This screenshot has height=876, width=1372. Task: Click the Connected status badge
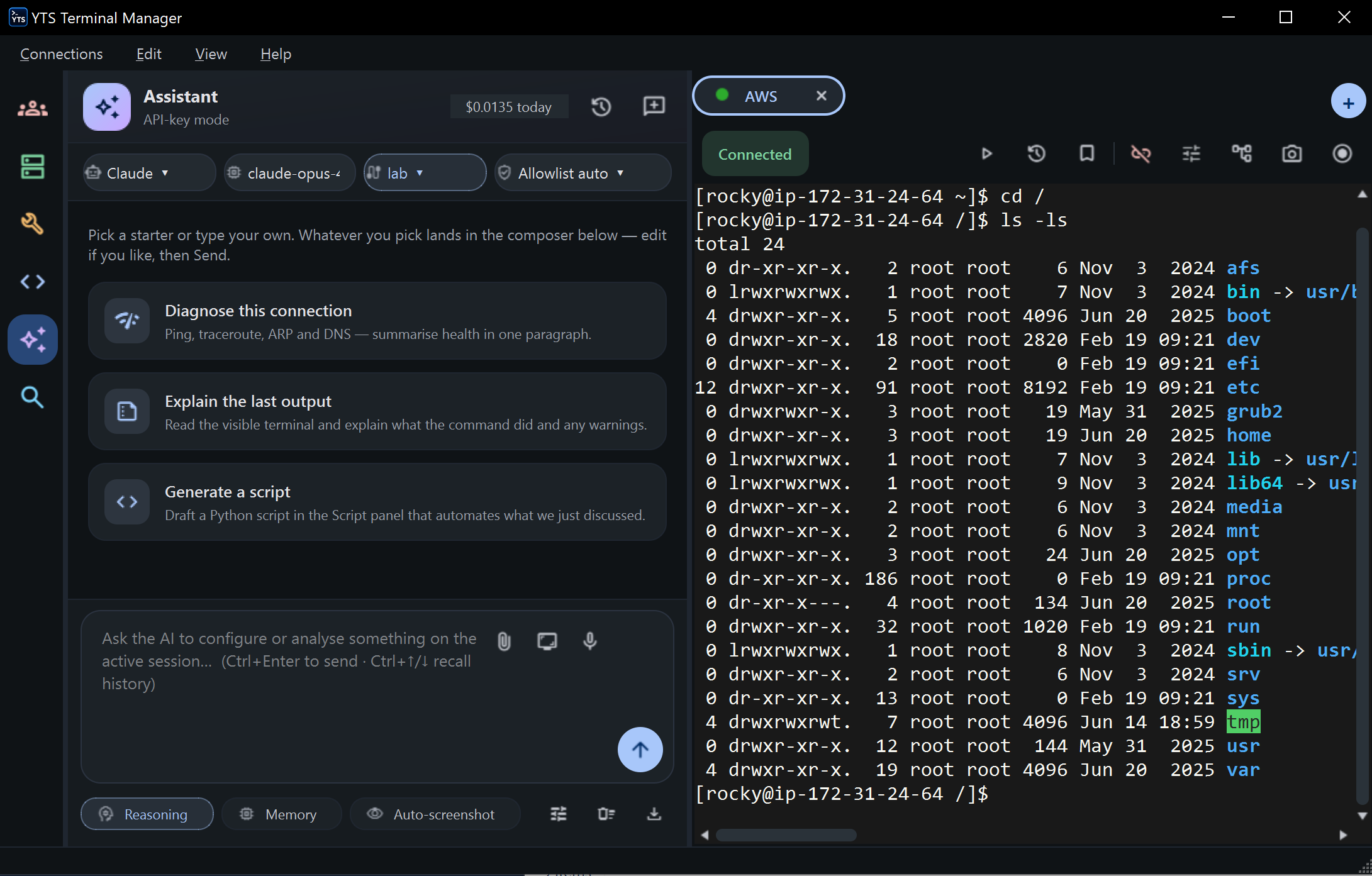755,154
